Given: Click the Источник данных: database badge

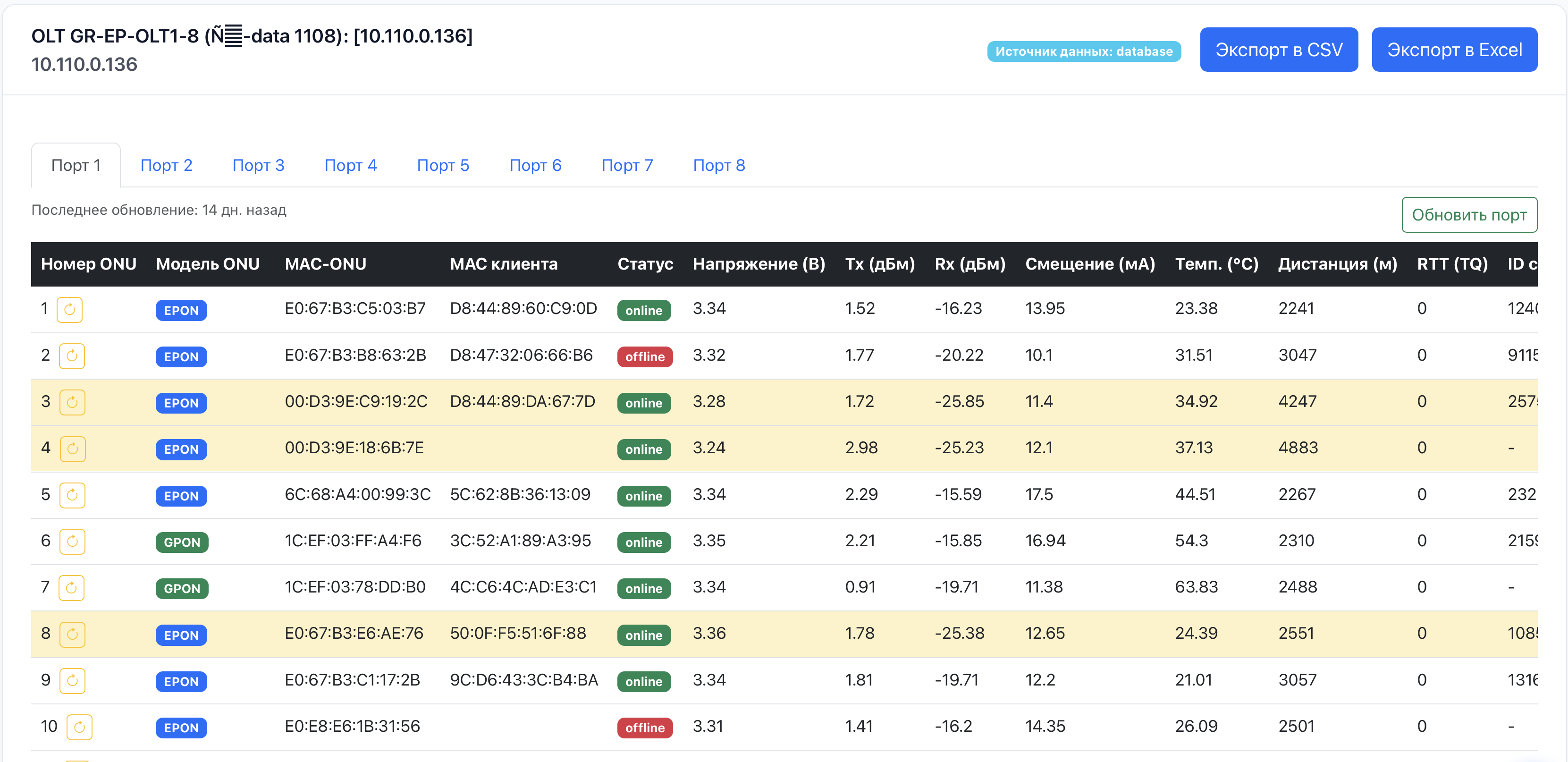Looking at the screenshot, I should point(1084,51).
